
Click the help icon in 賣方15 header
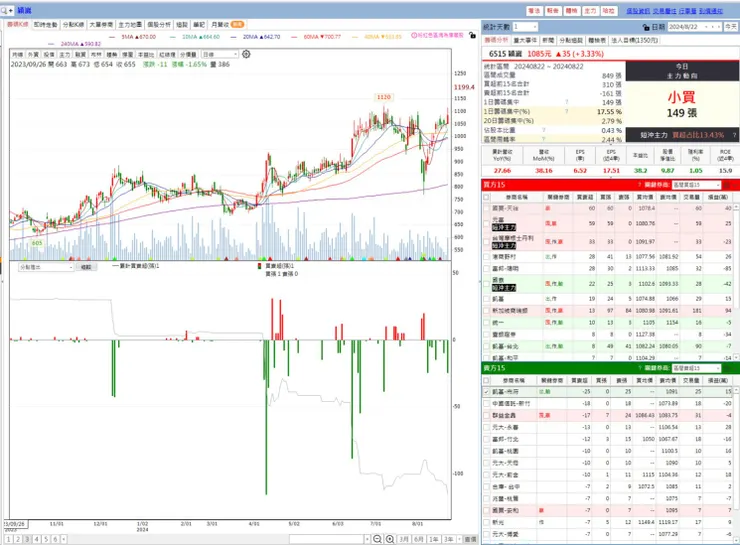coord(639,368)
